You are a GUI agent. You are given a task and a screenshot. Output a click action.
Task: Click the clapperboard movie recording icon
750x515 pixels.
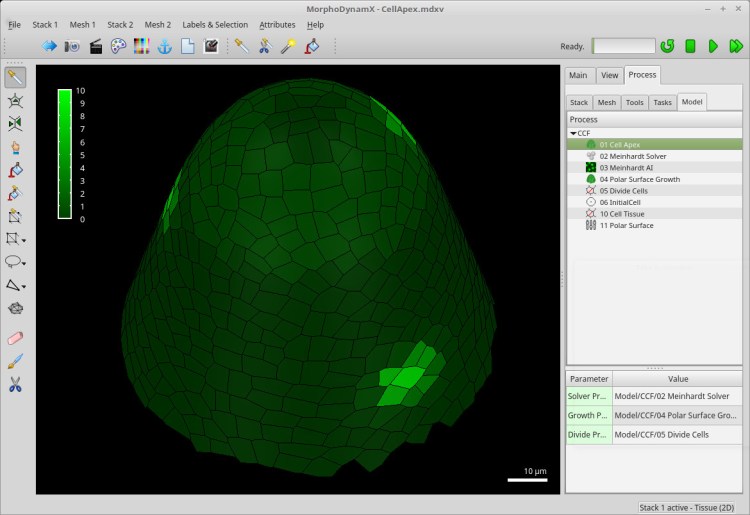click(x=96, y=46)
